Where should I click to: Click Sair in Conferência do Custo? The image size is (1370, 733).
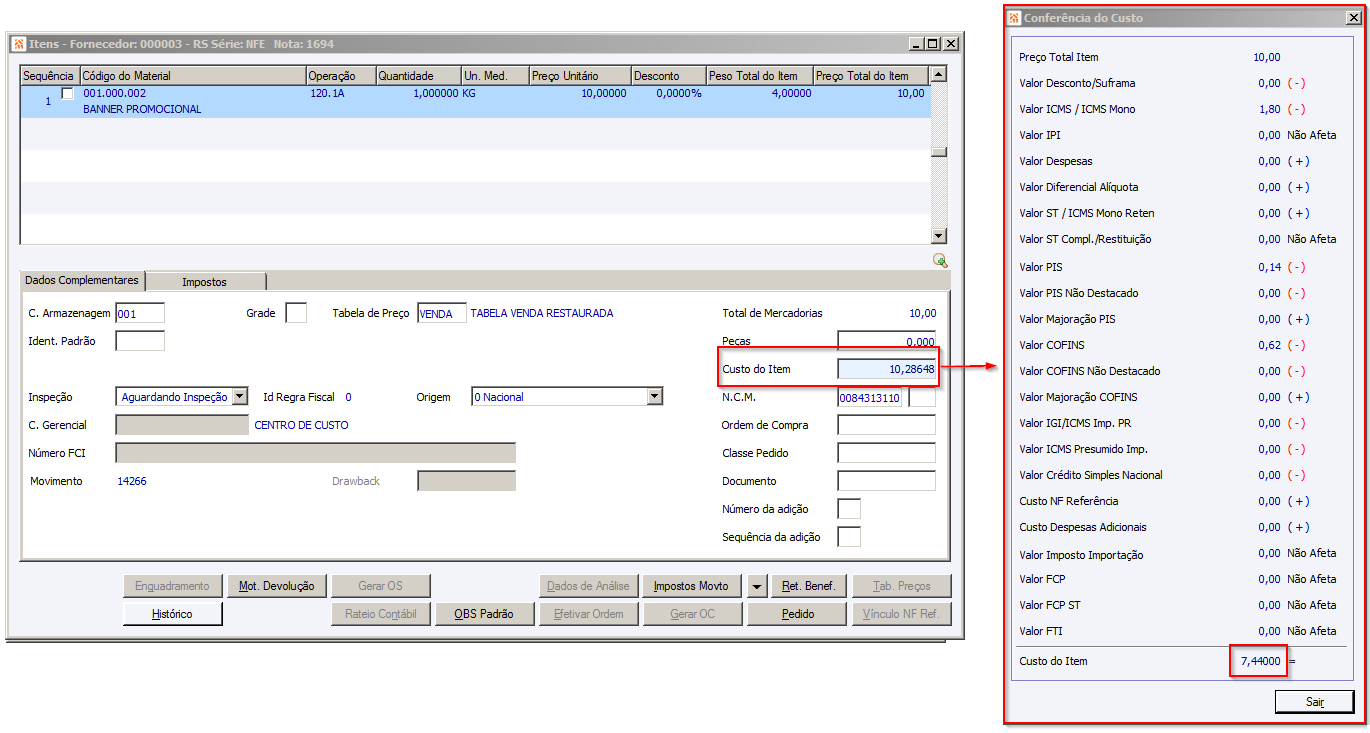pos(1315,702)
